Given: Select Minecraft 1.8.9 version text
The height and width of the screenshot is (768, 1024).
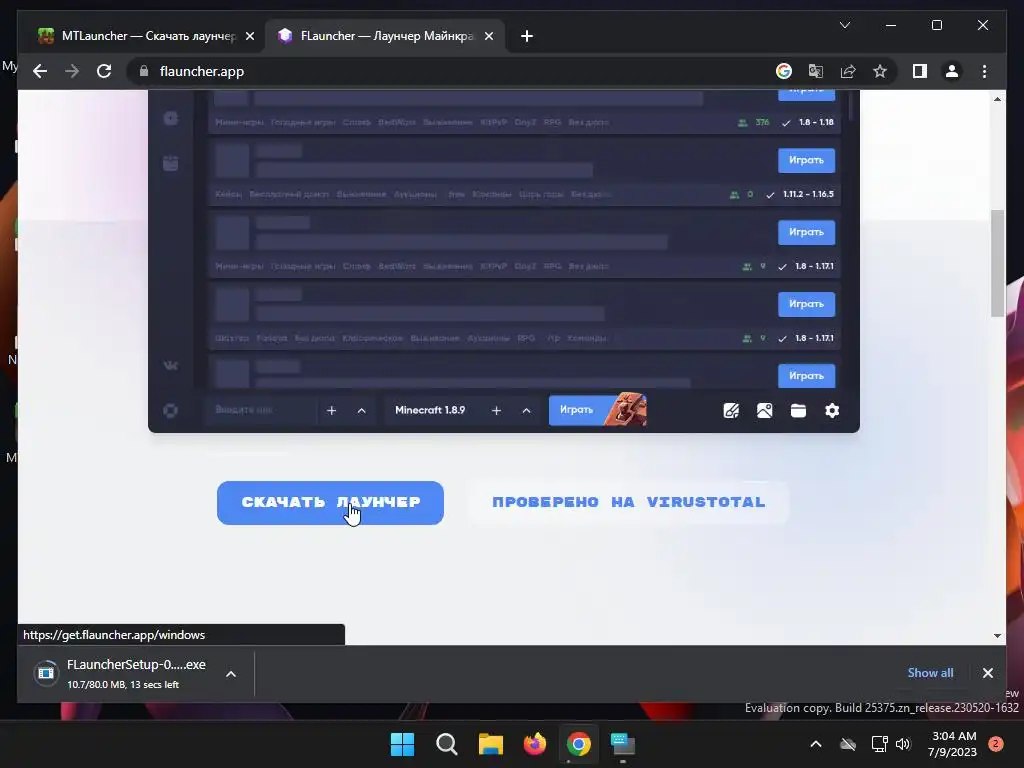Looking at the screenshot, I should pyautogui.click(x=430, y=410).
